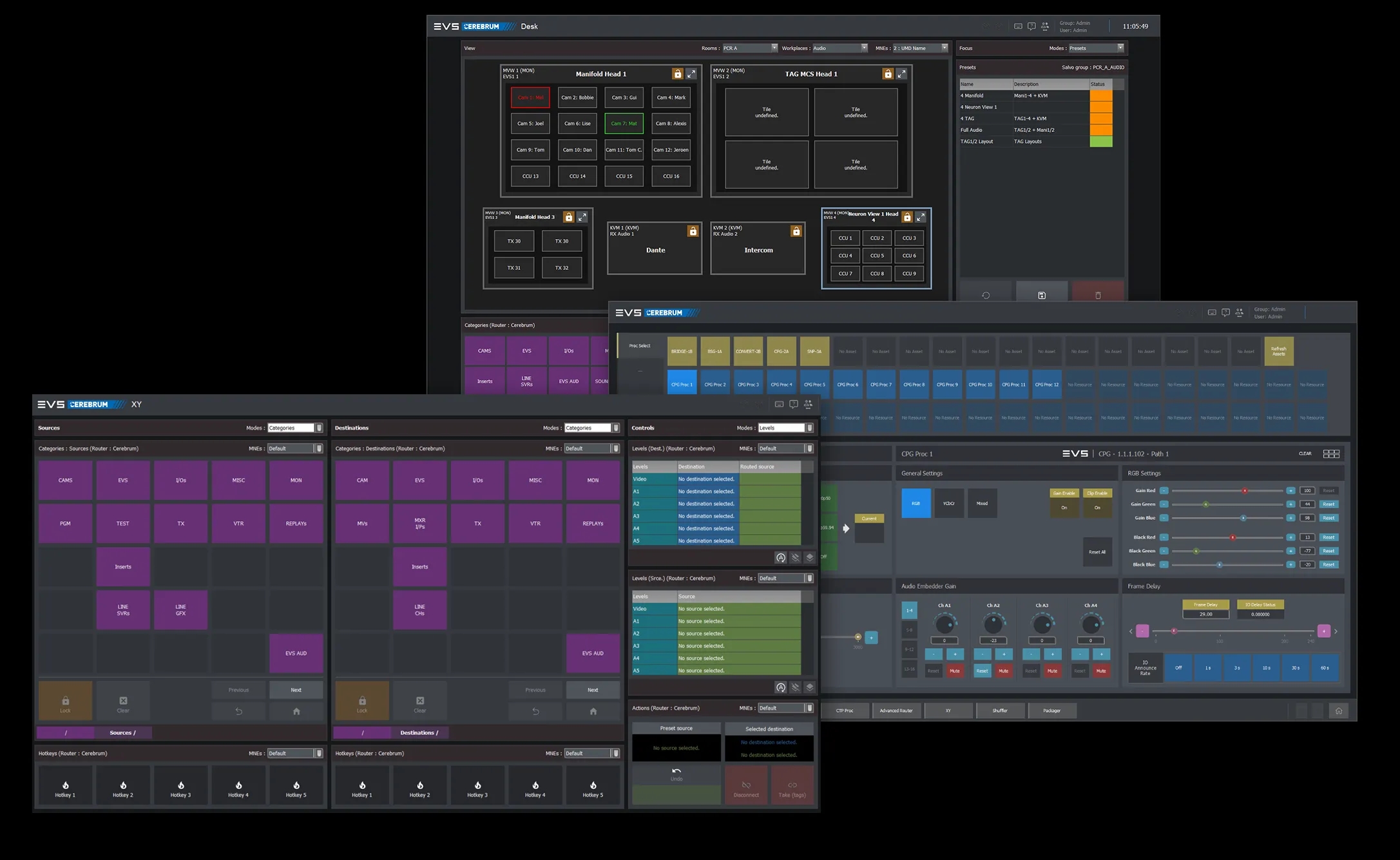Mute audio channel Ch A2

[1003, 671]
